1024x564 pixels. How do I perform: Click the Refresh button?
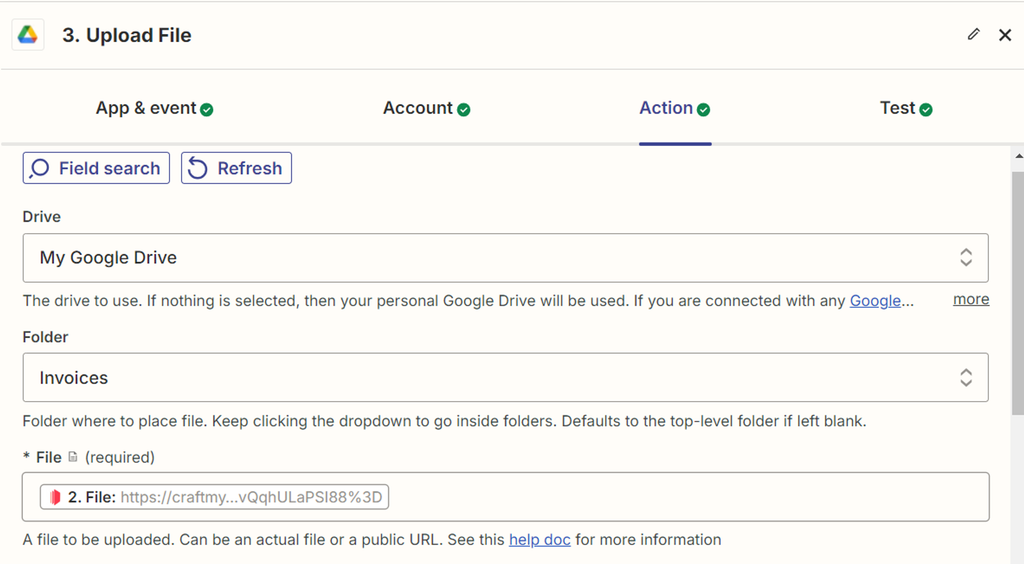[236, 168]
